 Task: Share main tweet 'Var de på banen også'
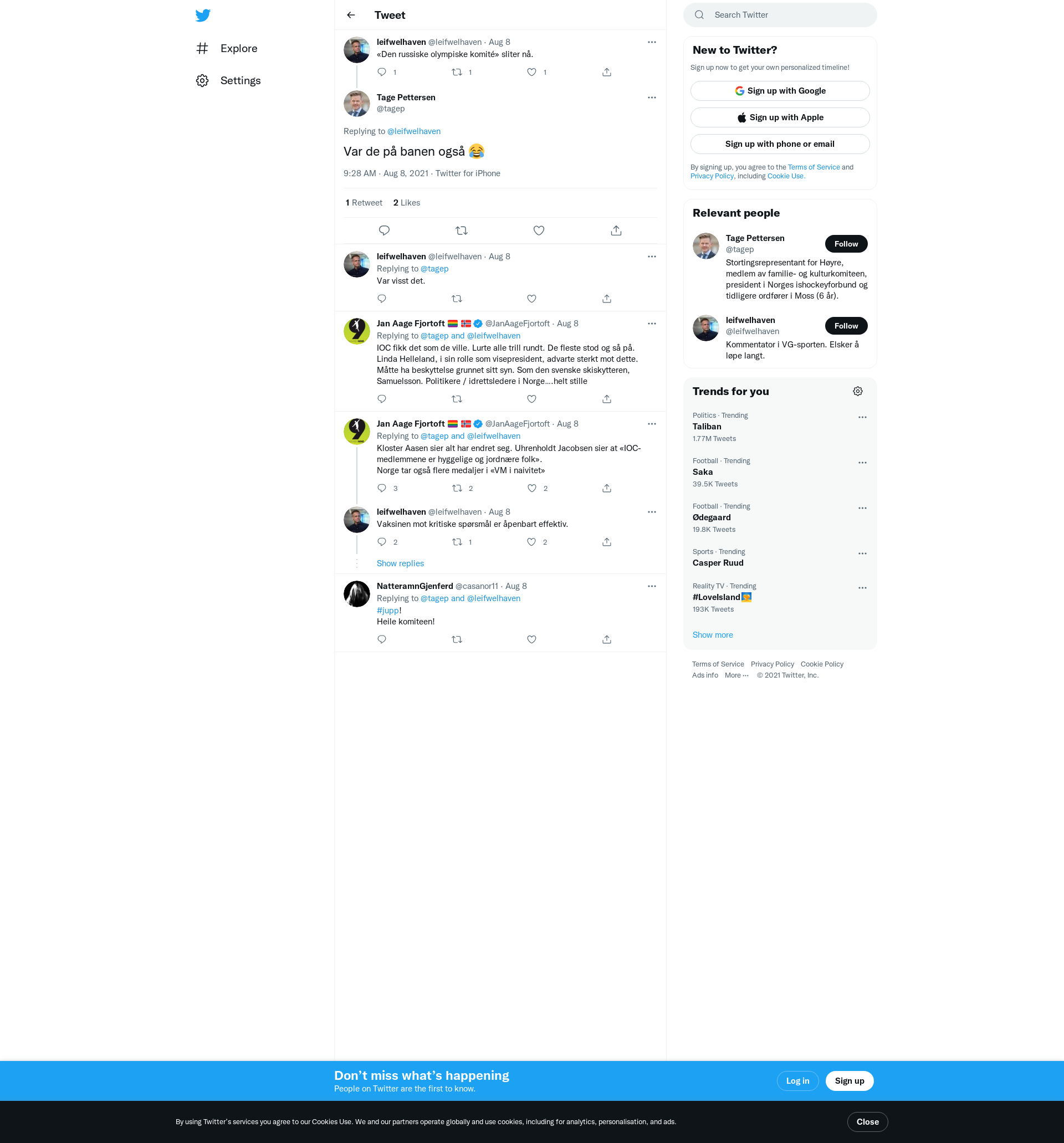coord(616,230)
